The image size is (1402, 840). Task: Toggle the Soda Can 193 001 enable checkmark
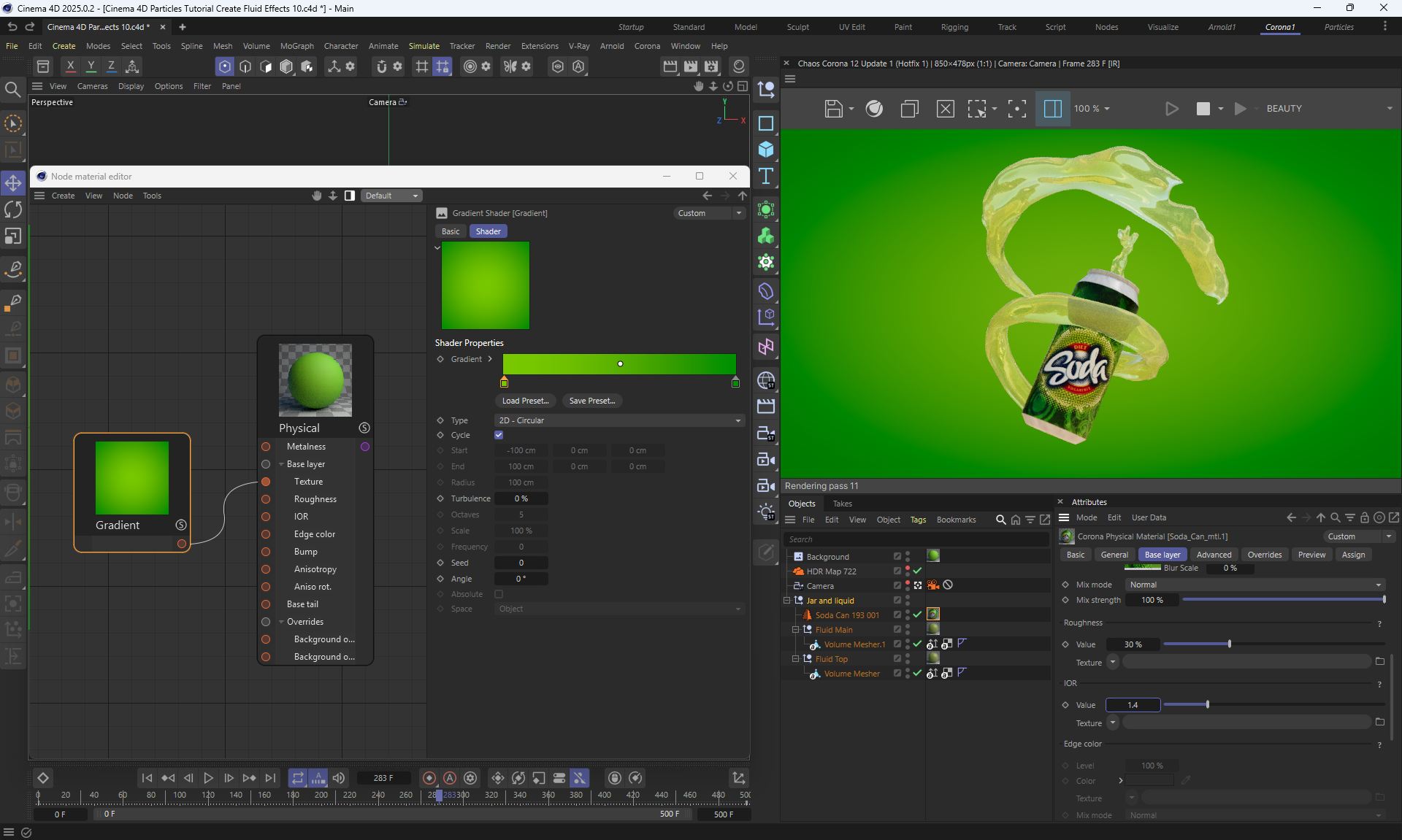coord(917,614)
